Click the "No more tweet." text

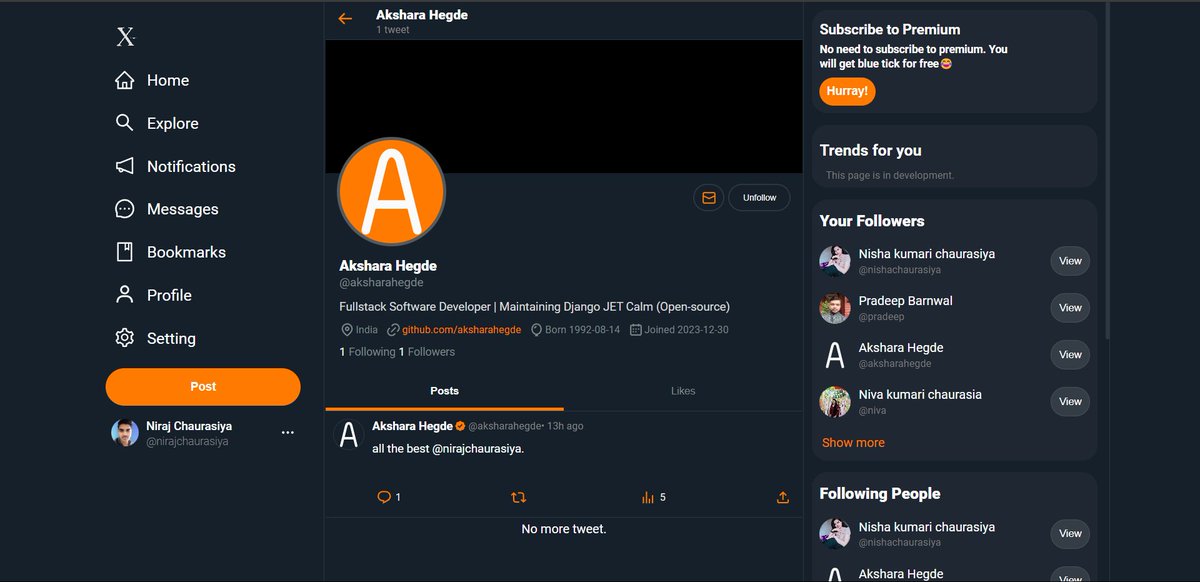click(564, 529)
